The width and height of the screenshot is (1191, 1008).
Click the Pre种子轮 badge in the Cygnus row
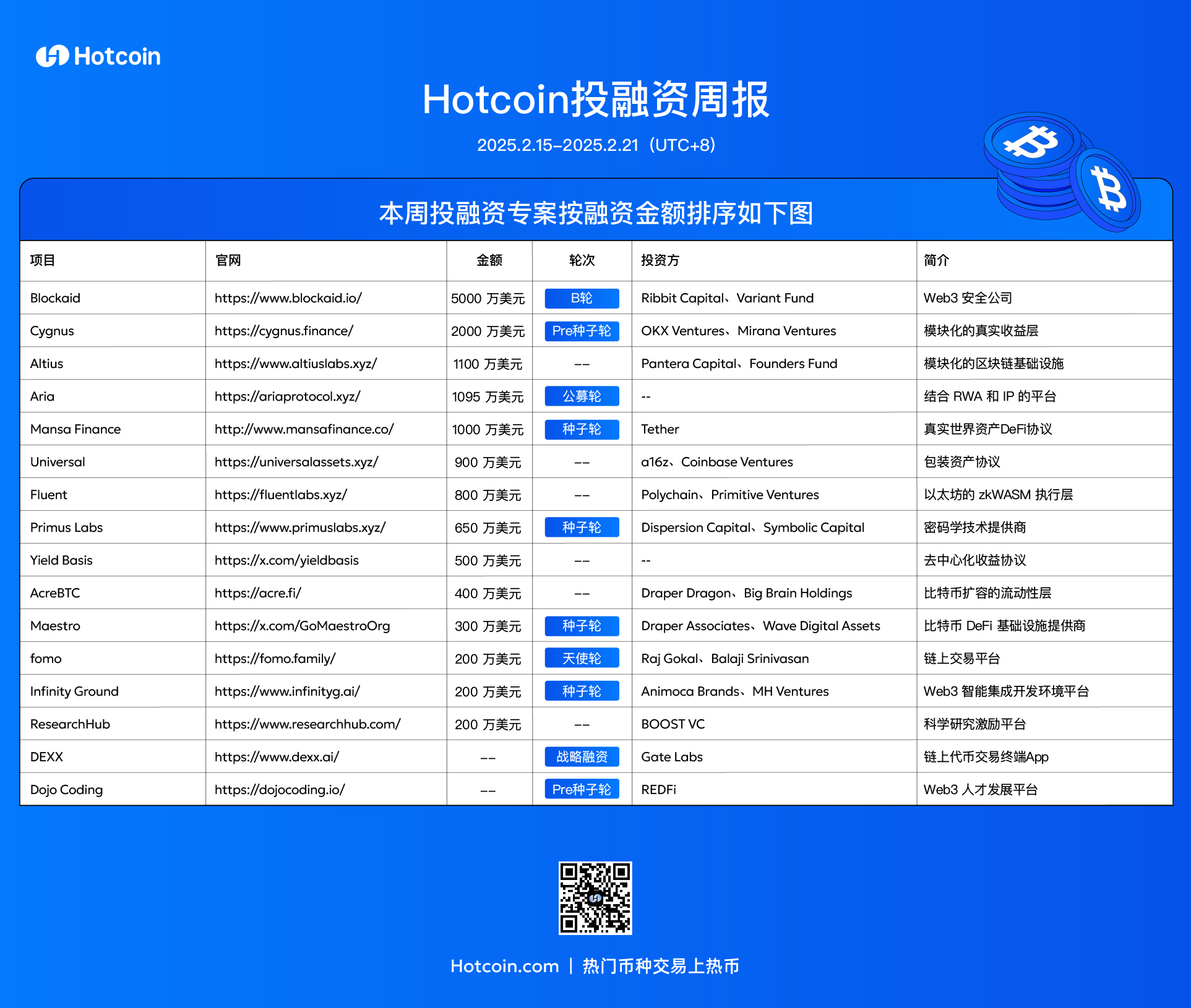[582, 331]
